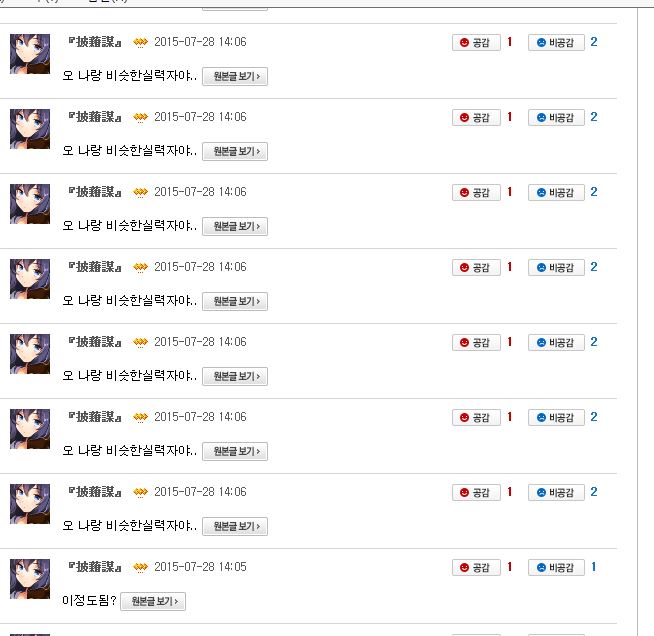This screenshot has width=654, height=636.
Task: Click the vertical scrollbar track at the right edge
Action: pyautogui.click(x=646, y=321)
